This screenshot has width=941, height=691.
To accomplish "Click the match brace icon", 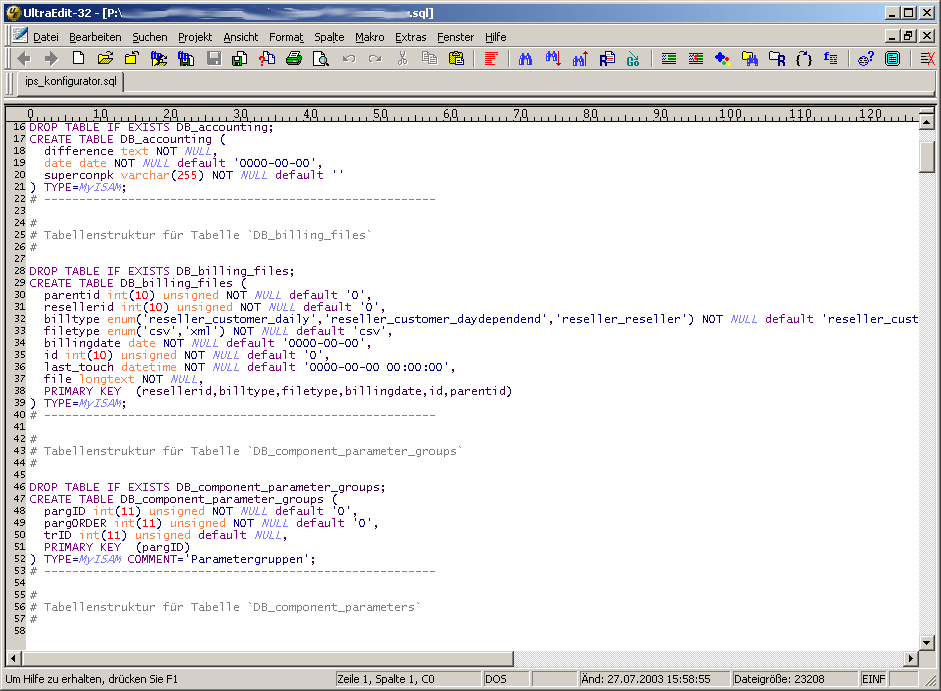I will point(803,59).
